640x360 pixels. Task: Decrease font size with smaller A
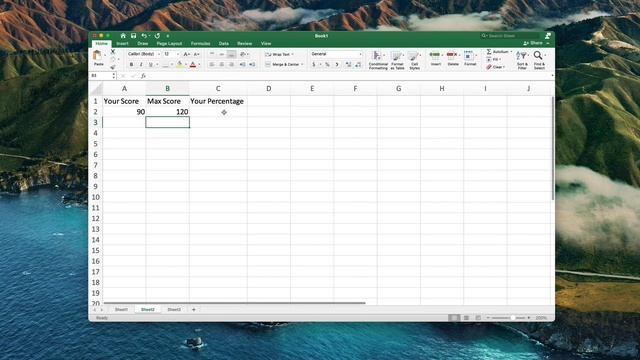pyautogui.click(x=196, y=54)
